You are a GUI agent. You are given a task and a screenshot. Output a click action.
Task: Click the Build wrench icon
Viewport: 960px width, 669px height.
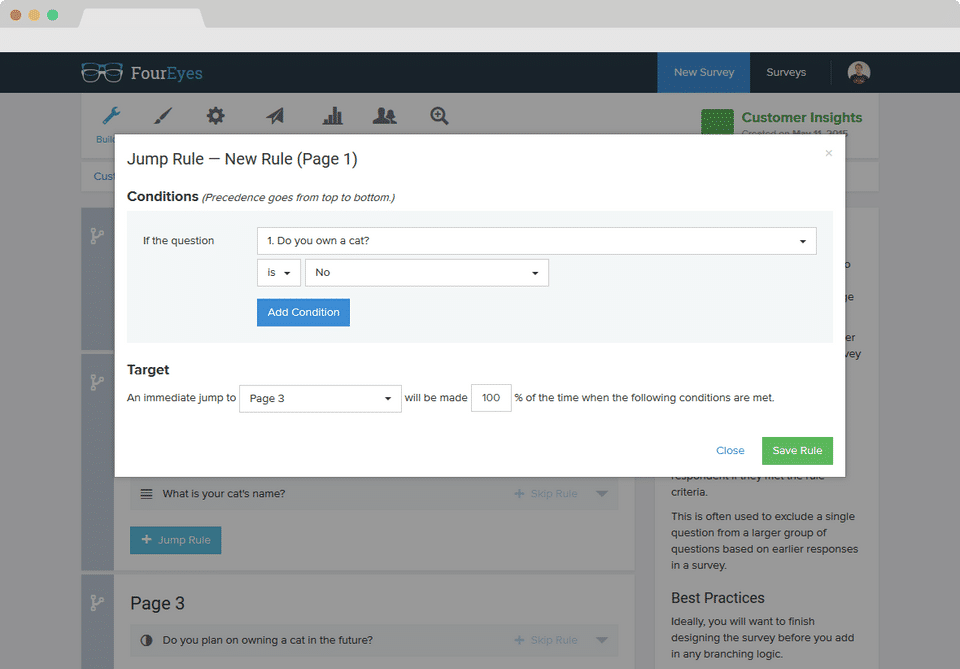(111, 116)
